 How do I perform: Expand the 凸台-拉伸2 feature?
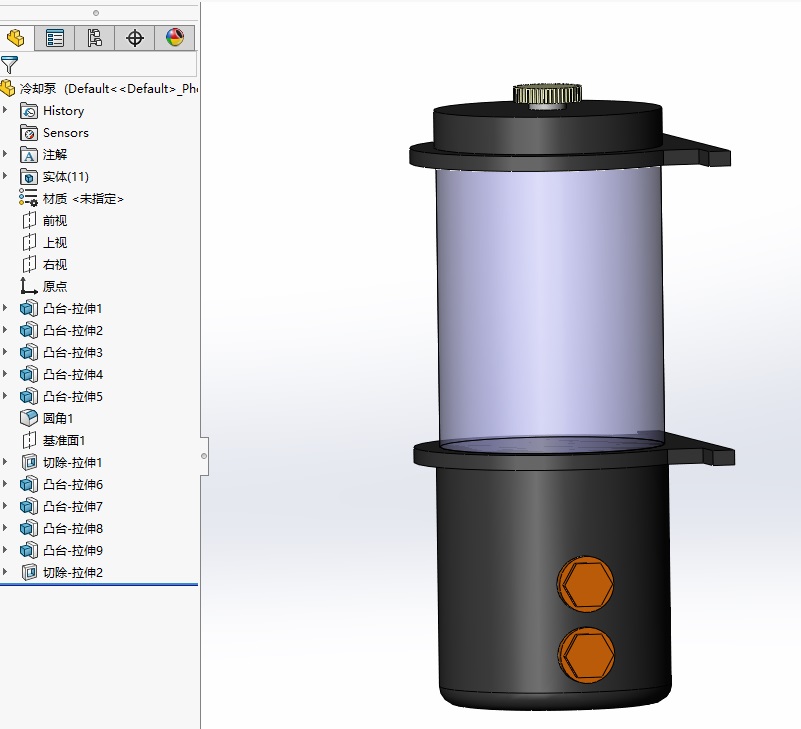(x=5, y=329)
